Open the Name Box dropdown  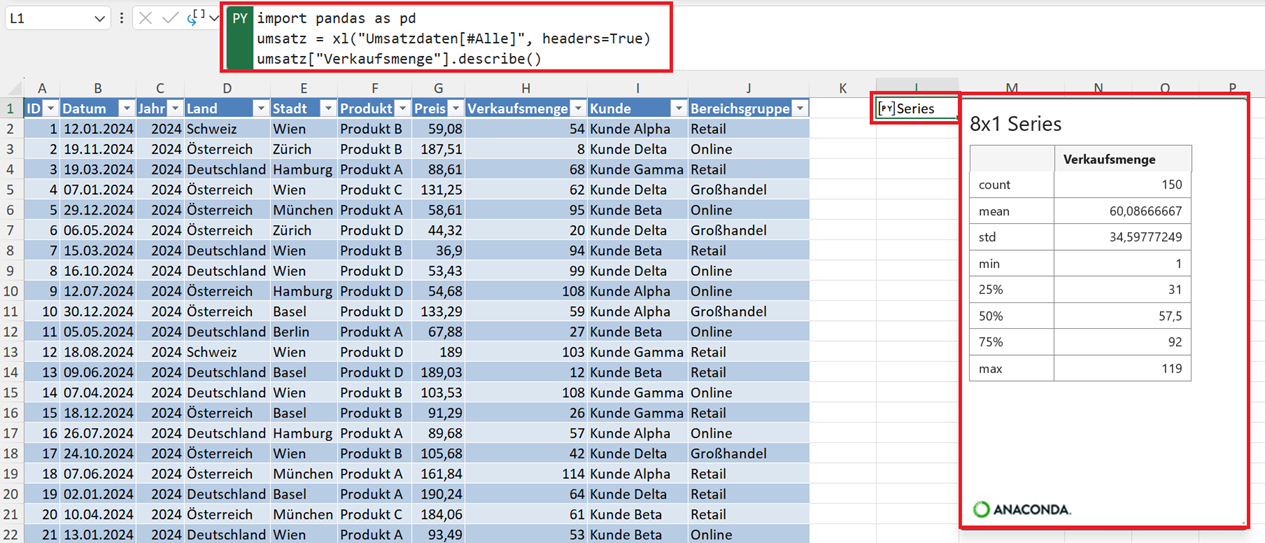click(99, 19)
